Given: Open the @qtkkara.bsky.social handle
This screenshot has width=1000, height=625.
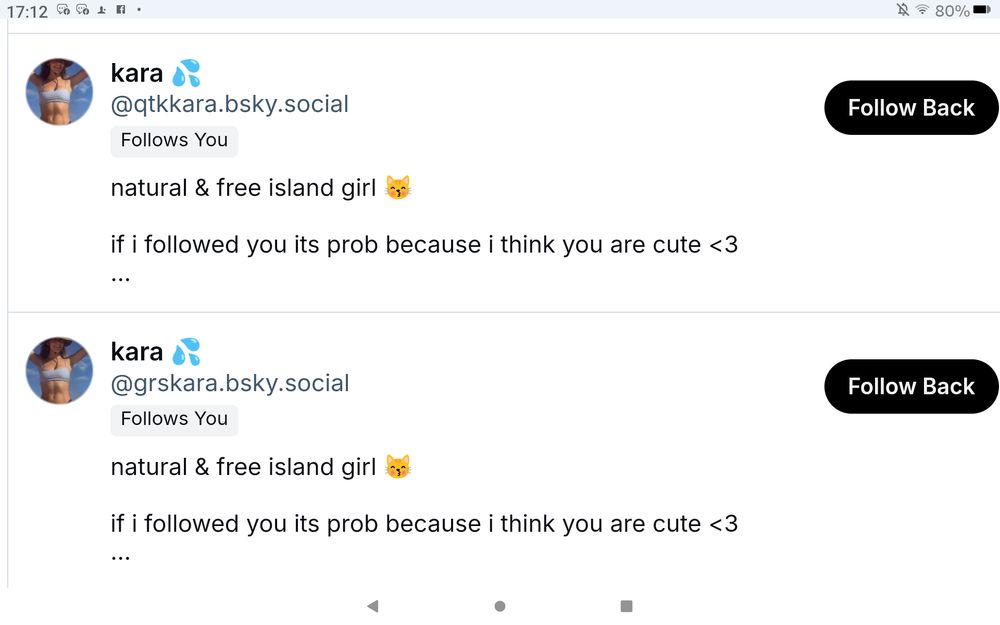Looking at the screenshot, I should [230, 104].
